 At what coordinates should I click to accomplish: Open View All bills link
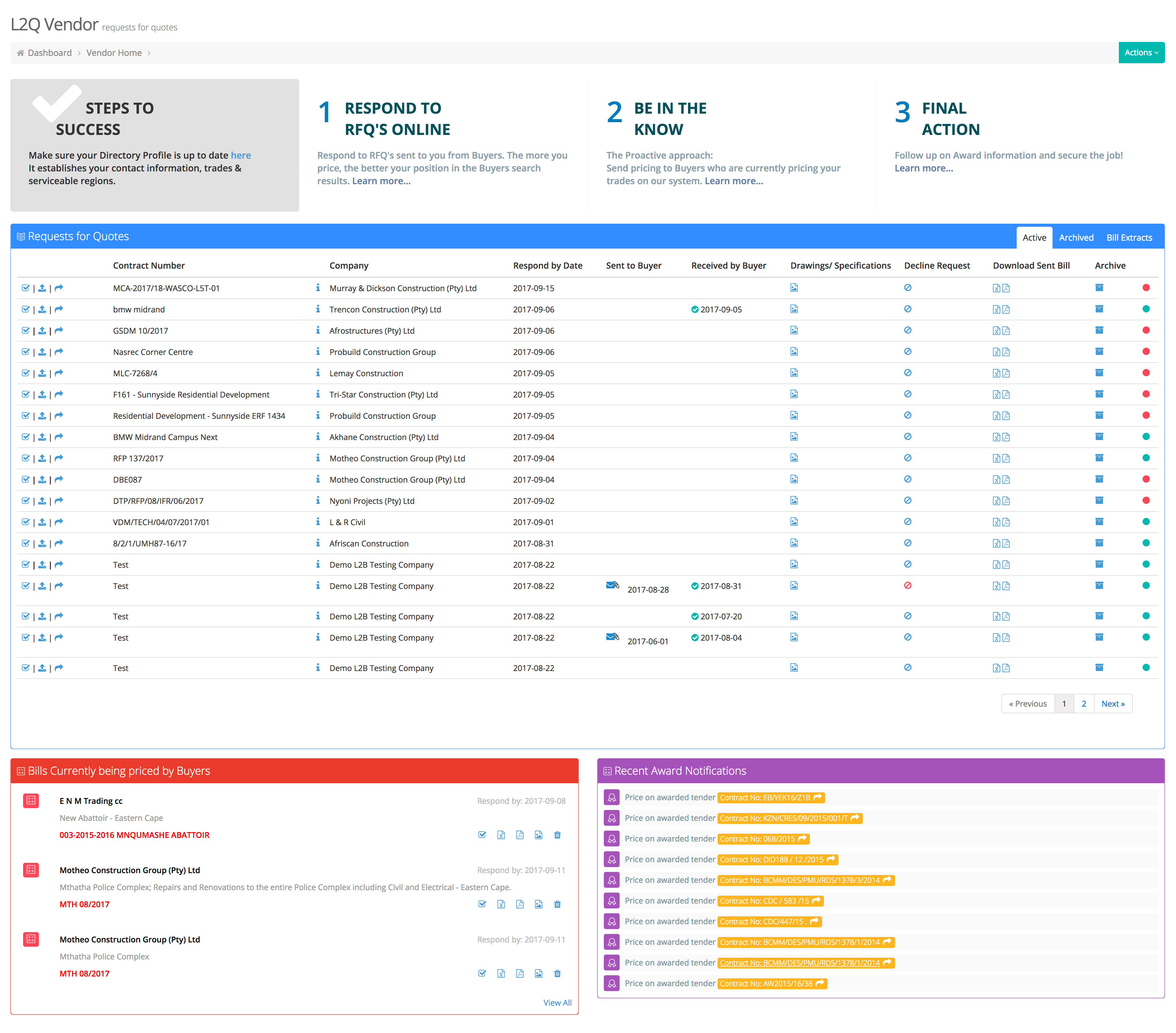tap(557, 1003)
